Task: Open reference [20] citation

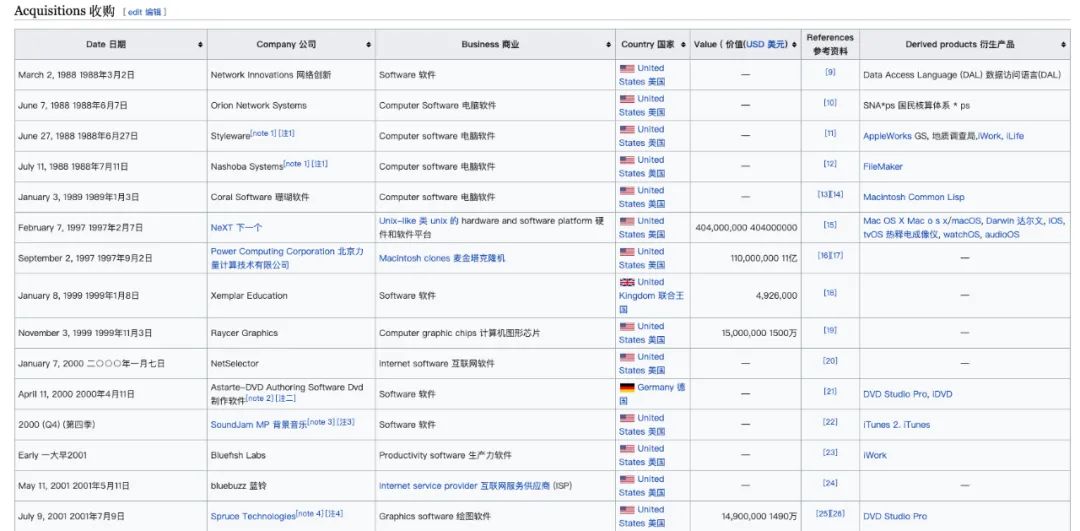Action: (x=830, y=361)
